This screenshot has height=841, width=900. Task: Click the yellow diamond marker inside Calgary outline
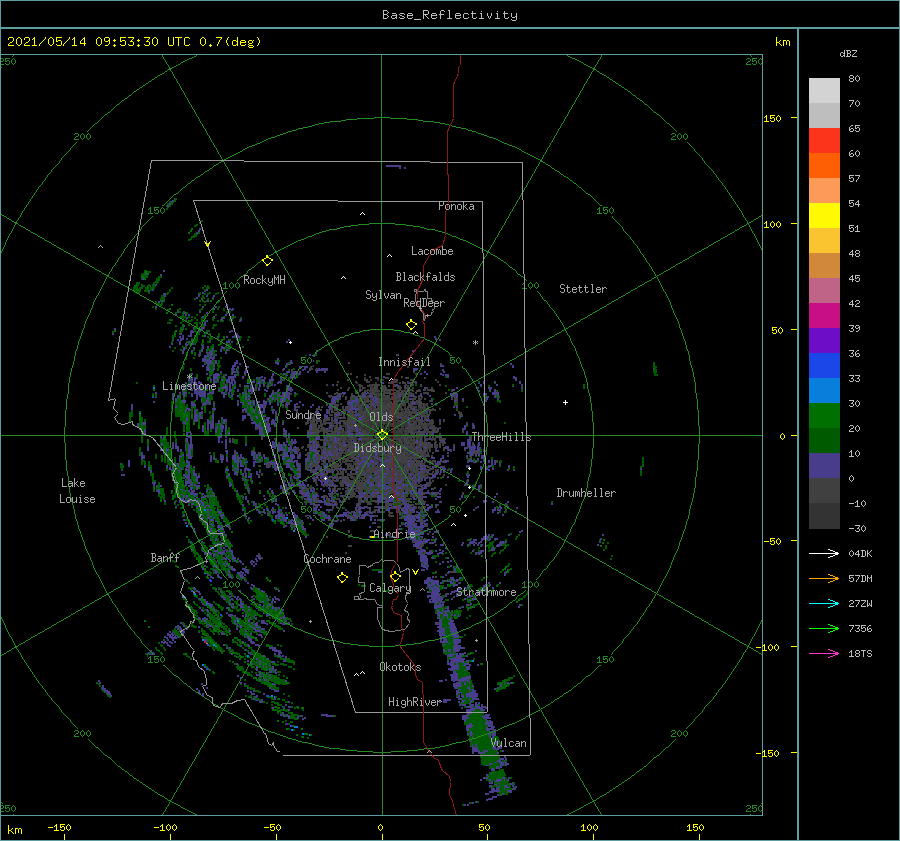(395, 576)
